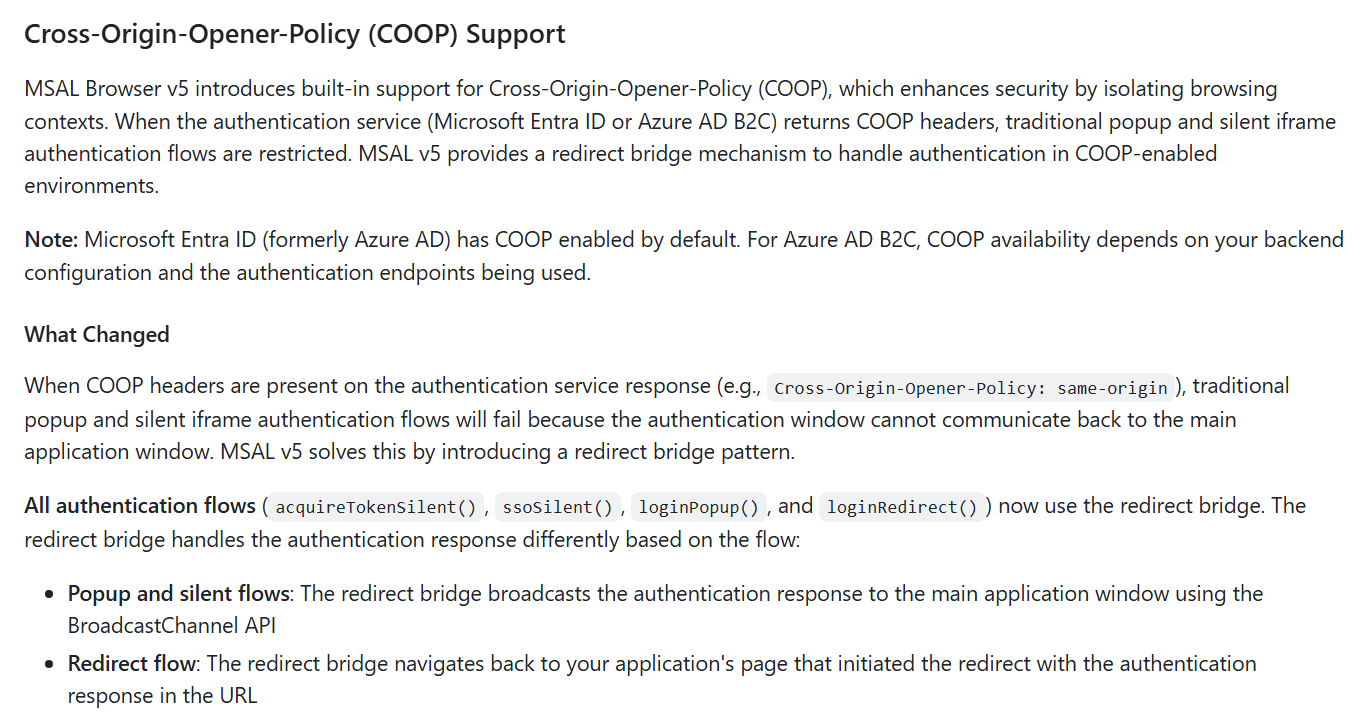Viewport: 1364px width, 722px height.
Task: Click the BroadcastChannel API text
Action: tap(172, 626)
